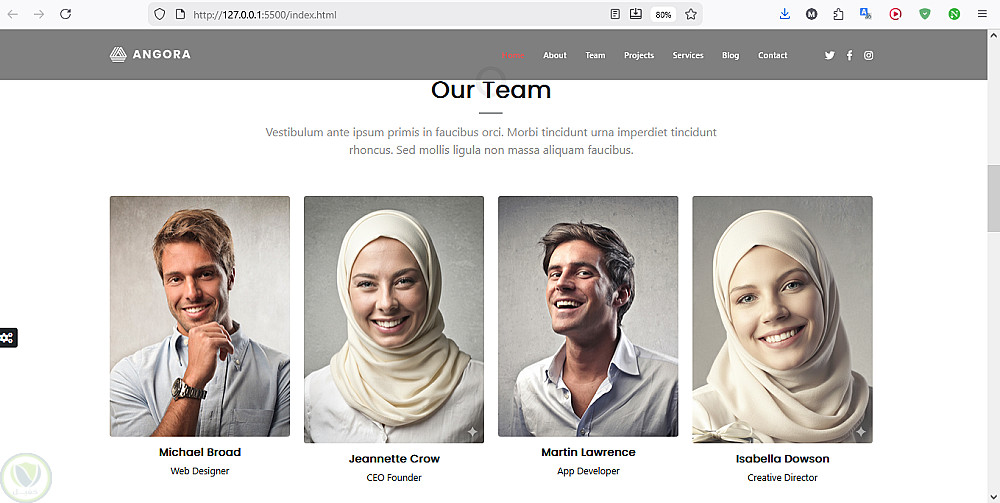
Task: Click the vertical scrollbar thumb
Action: coord(993,198)
